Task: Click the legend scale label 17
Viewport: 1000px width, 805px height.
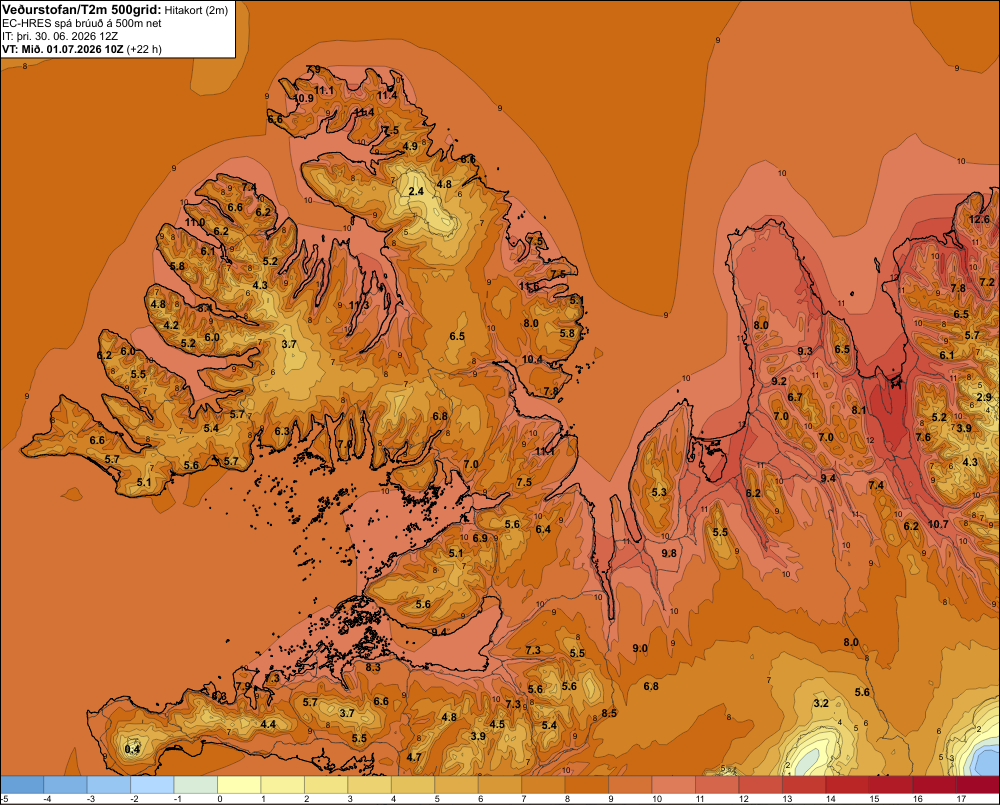Action: [961, 799]
